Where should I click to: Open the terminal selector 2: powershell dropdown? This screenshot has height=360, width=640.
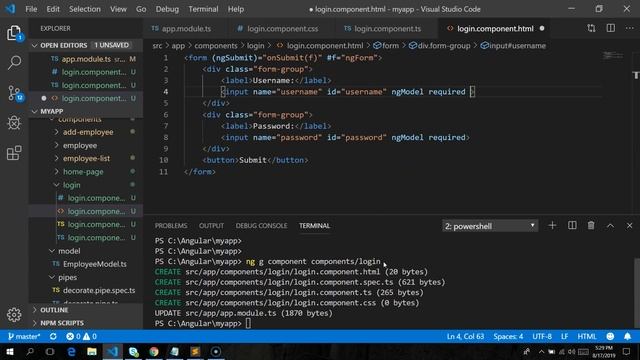490,226
